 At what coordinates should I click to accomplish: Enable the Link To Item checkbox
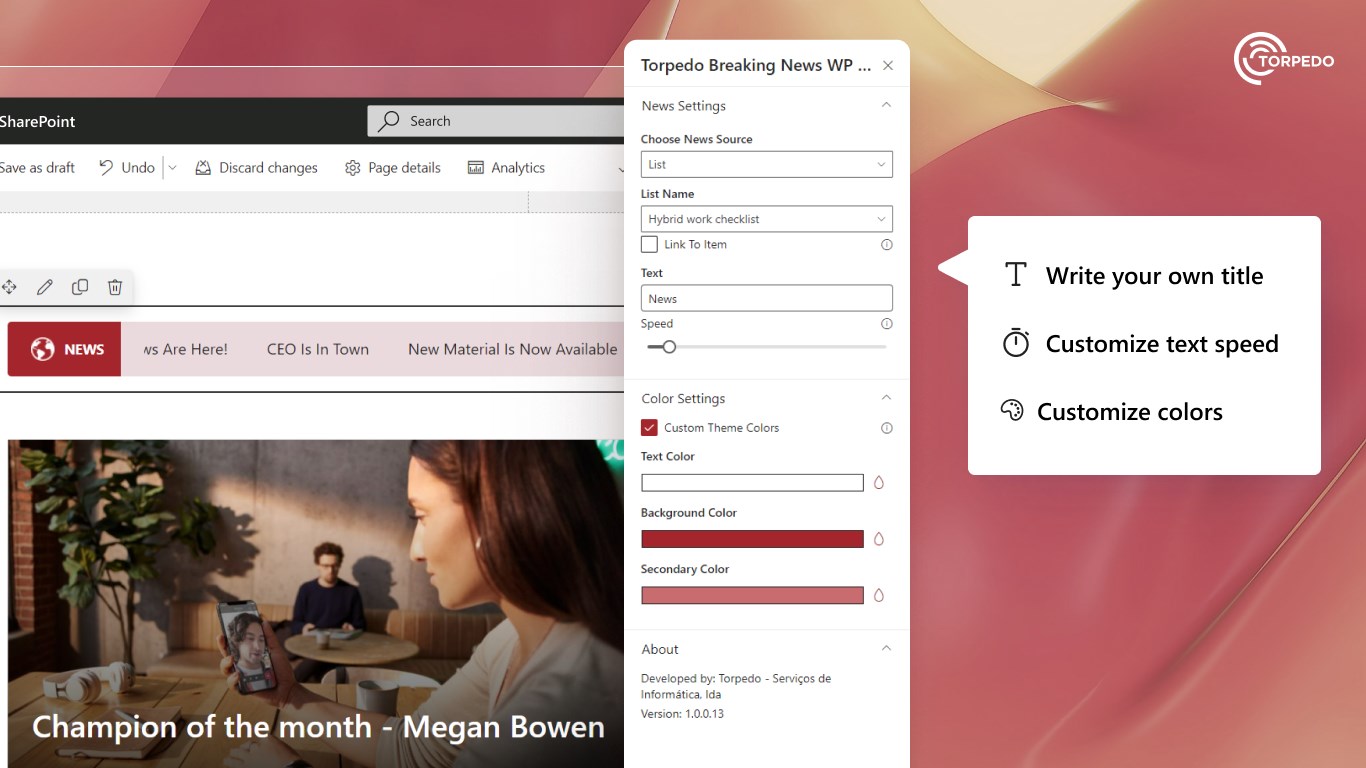[649, 244]
